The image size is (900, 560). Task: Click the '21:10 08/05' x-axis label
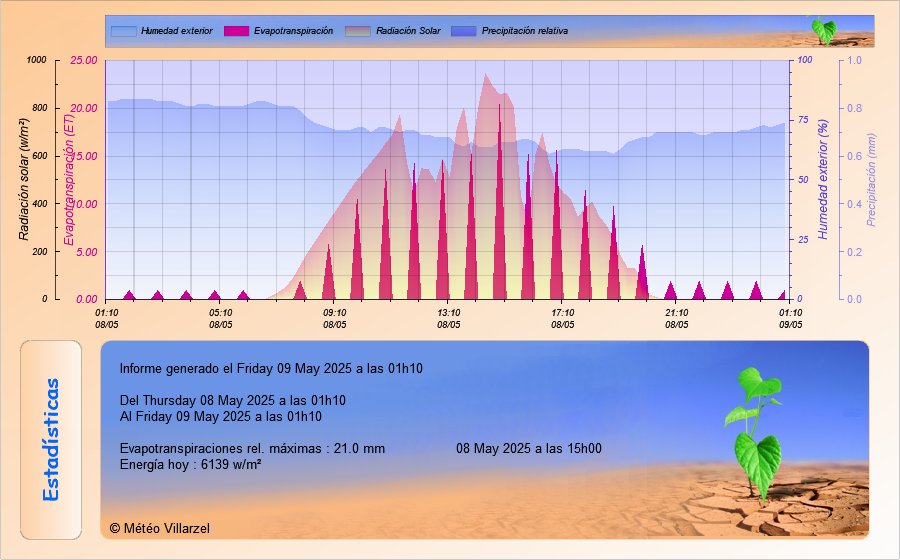coord(677,318)
